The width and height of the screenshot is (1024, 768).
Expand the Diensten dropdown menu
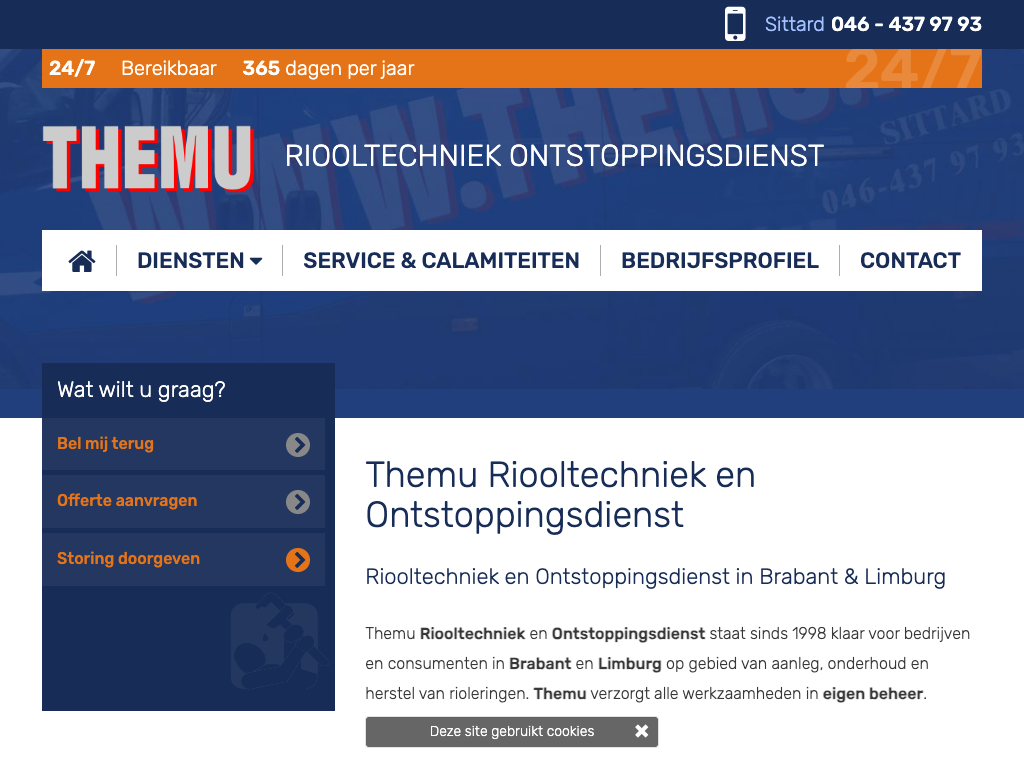[x=190, y=261]
